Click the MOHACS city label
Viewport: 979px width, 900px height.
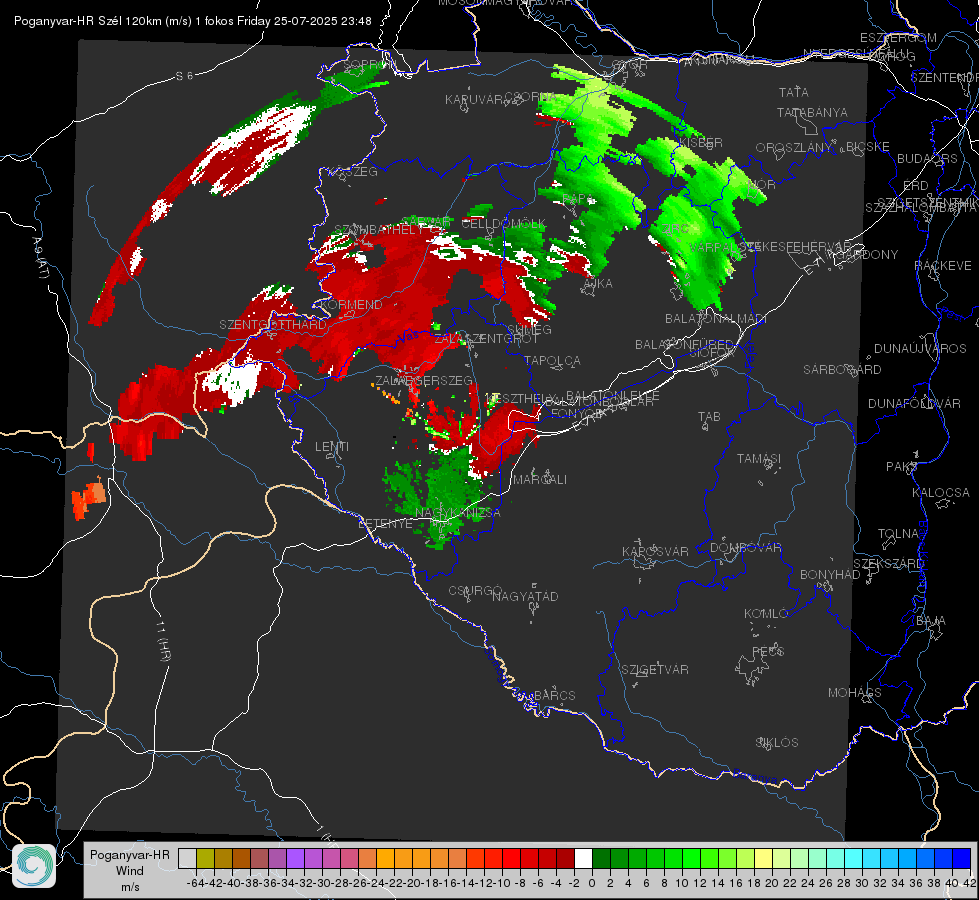click(x=854, y=693)
